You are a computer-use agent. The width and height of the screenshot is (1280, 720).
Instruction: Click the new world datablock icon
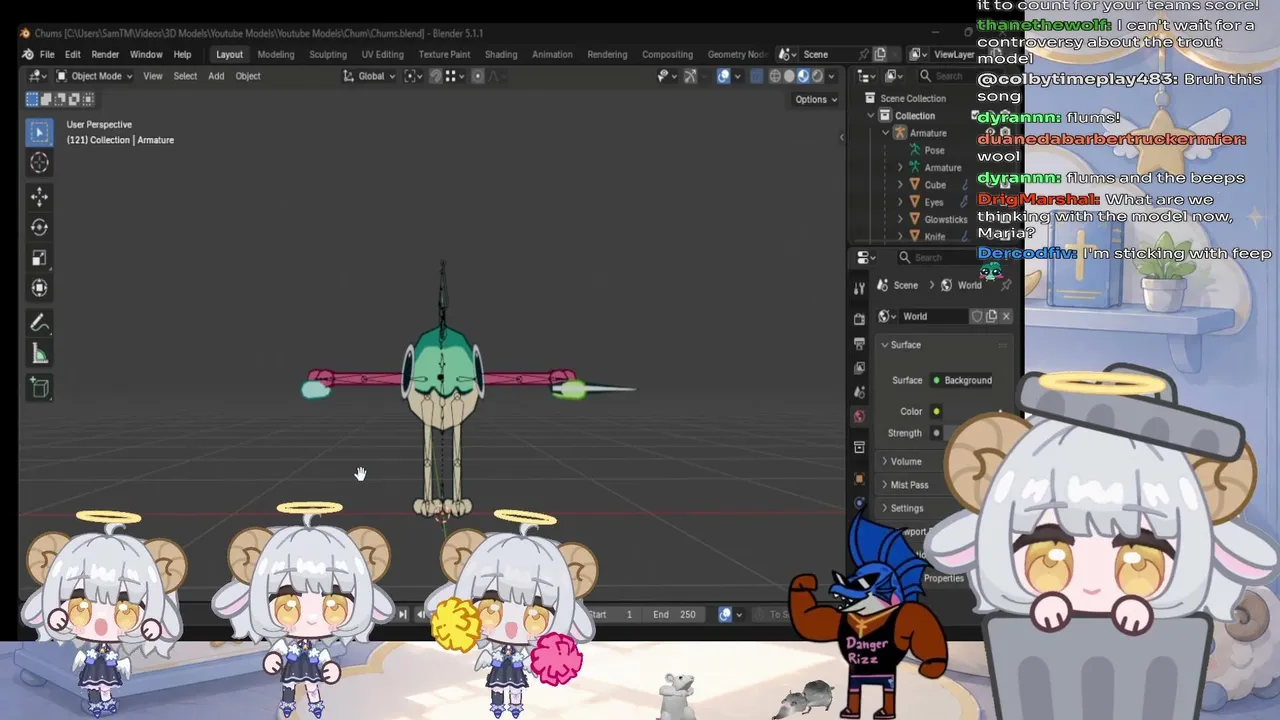[x=992, y=316]
